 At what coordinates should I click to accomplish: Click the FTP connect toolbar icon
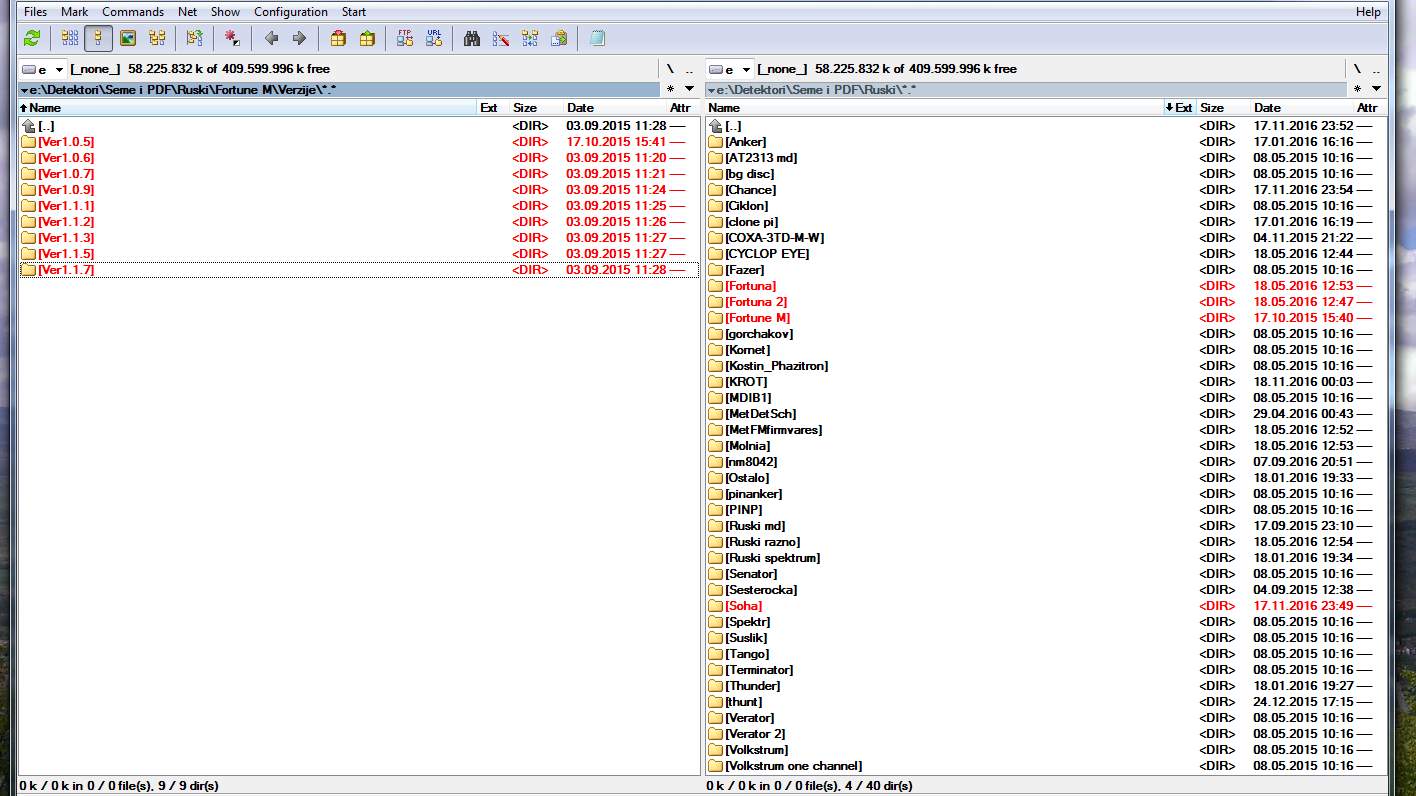point(404,38)
